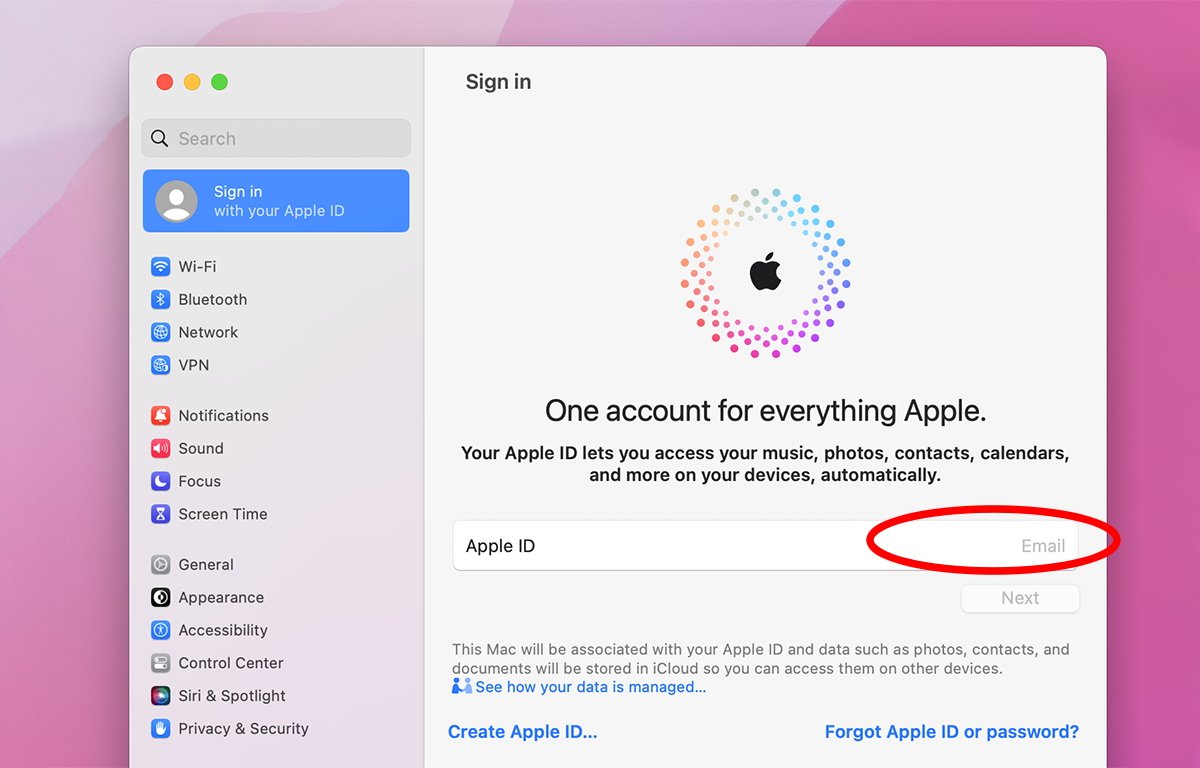Viewport: 1200px width, 768px height.
Task: Select the Accessibility icon
Action: [x=161, y=631]
